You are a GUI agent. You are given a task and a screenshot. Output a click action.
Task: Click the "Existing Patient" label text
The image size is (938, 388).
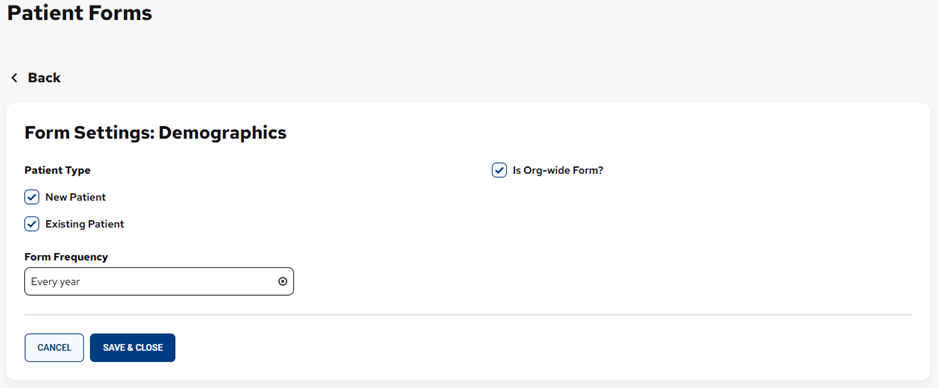[x=85, y=224]
